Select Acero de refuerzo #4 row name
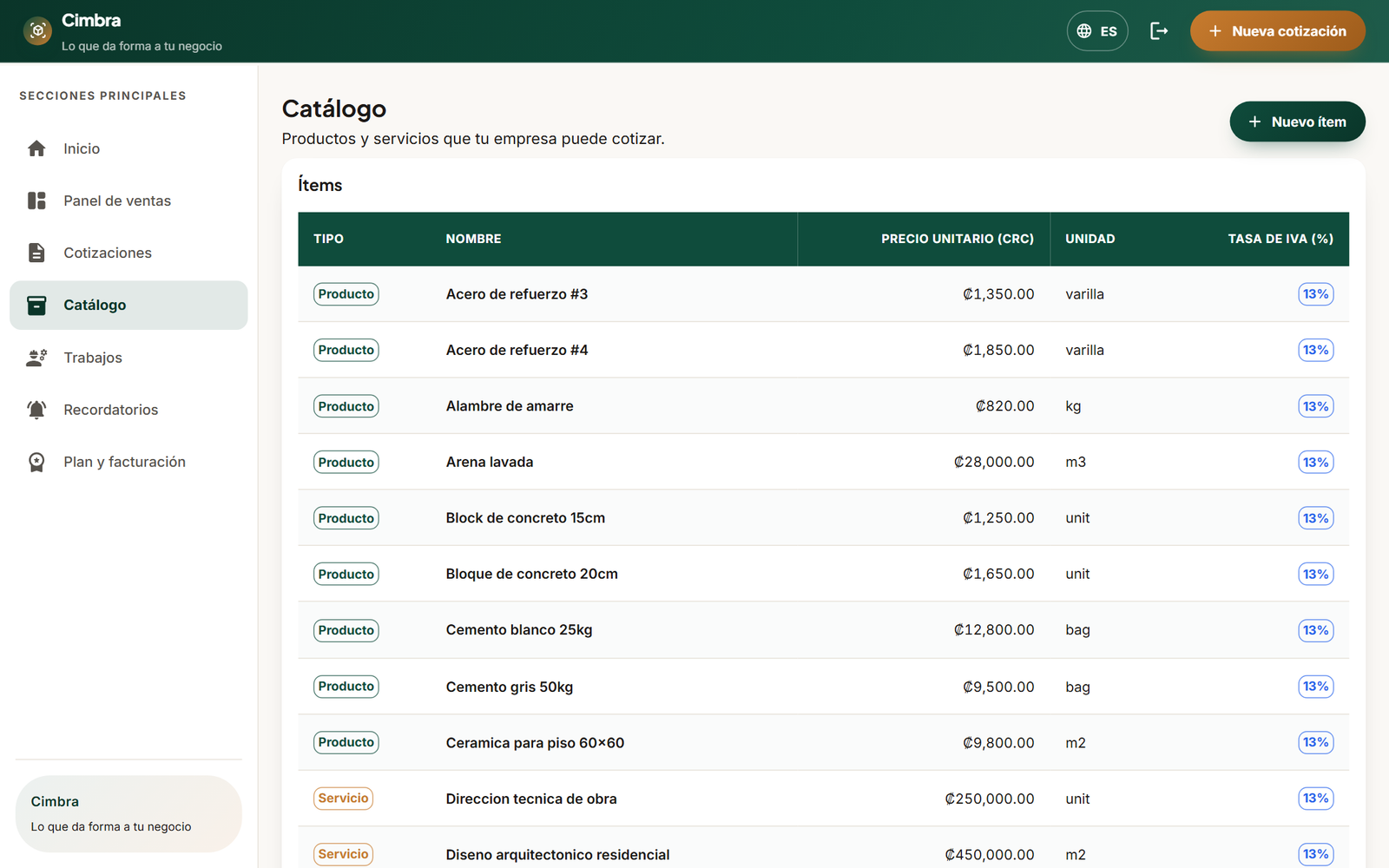 (x=517, y=350)
